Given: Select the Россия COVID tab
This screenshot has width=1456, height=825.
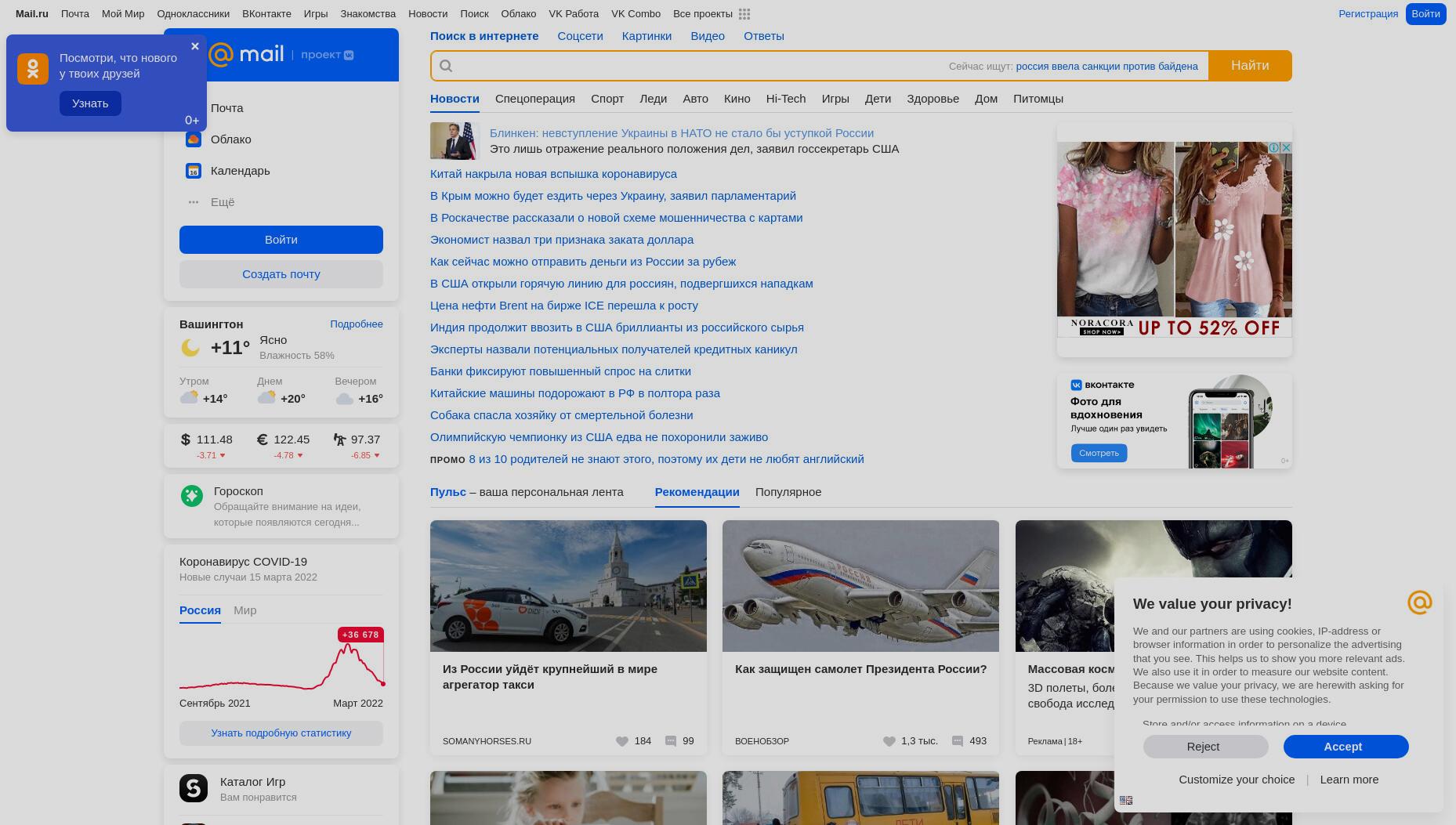Looking at the screenshot, I should point(200,610).
